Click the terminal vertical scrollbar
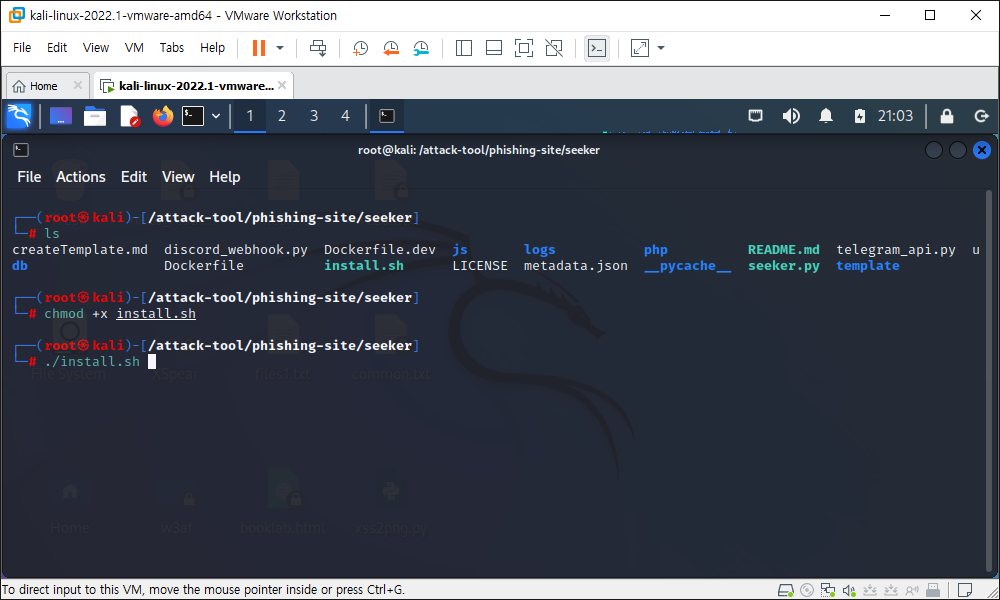Viewport: 1000px width, 600px height. click(x=989, y=383)
